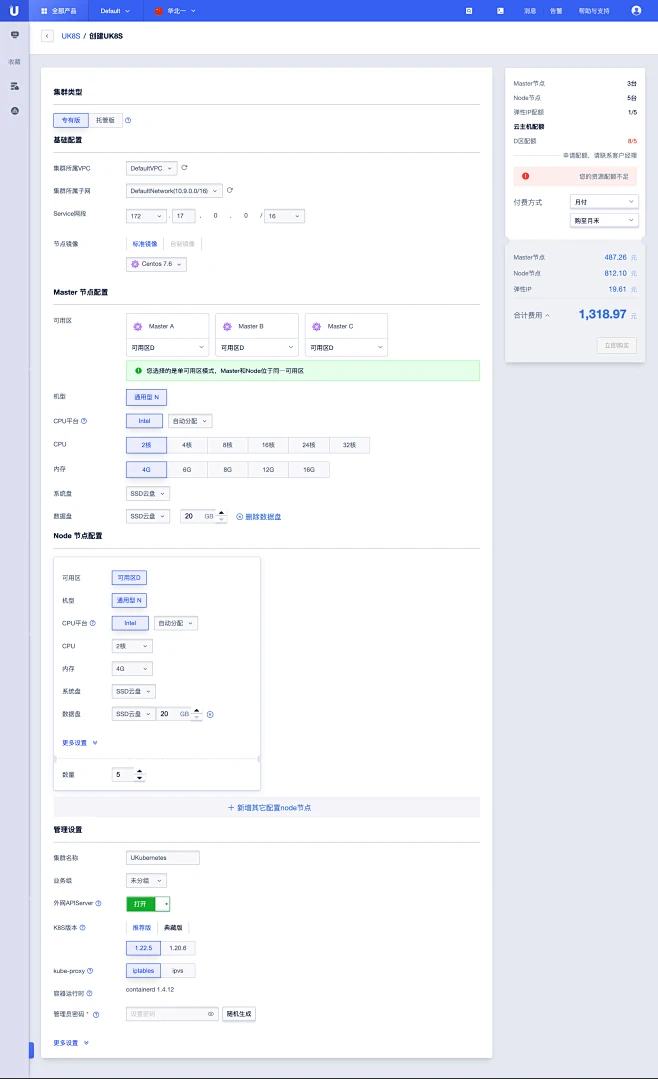Click the back arrow beside UK8S breadcrumb
The width and height of the screenshot is (658, 1079).
tap(47, 35)
